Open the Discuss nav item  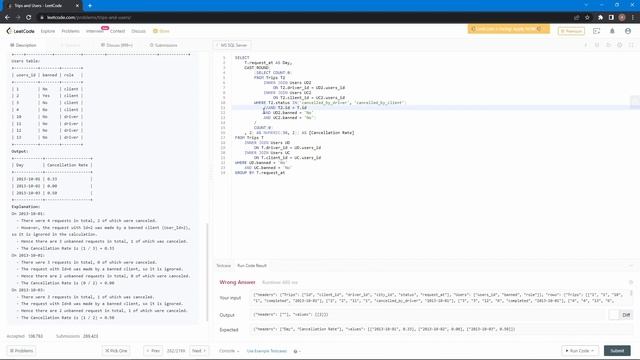pyautogui.click(x=138, y=31)
